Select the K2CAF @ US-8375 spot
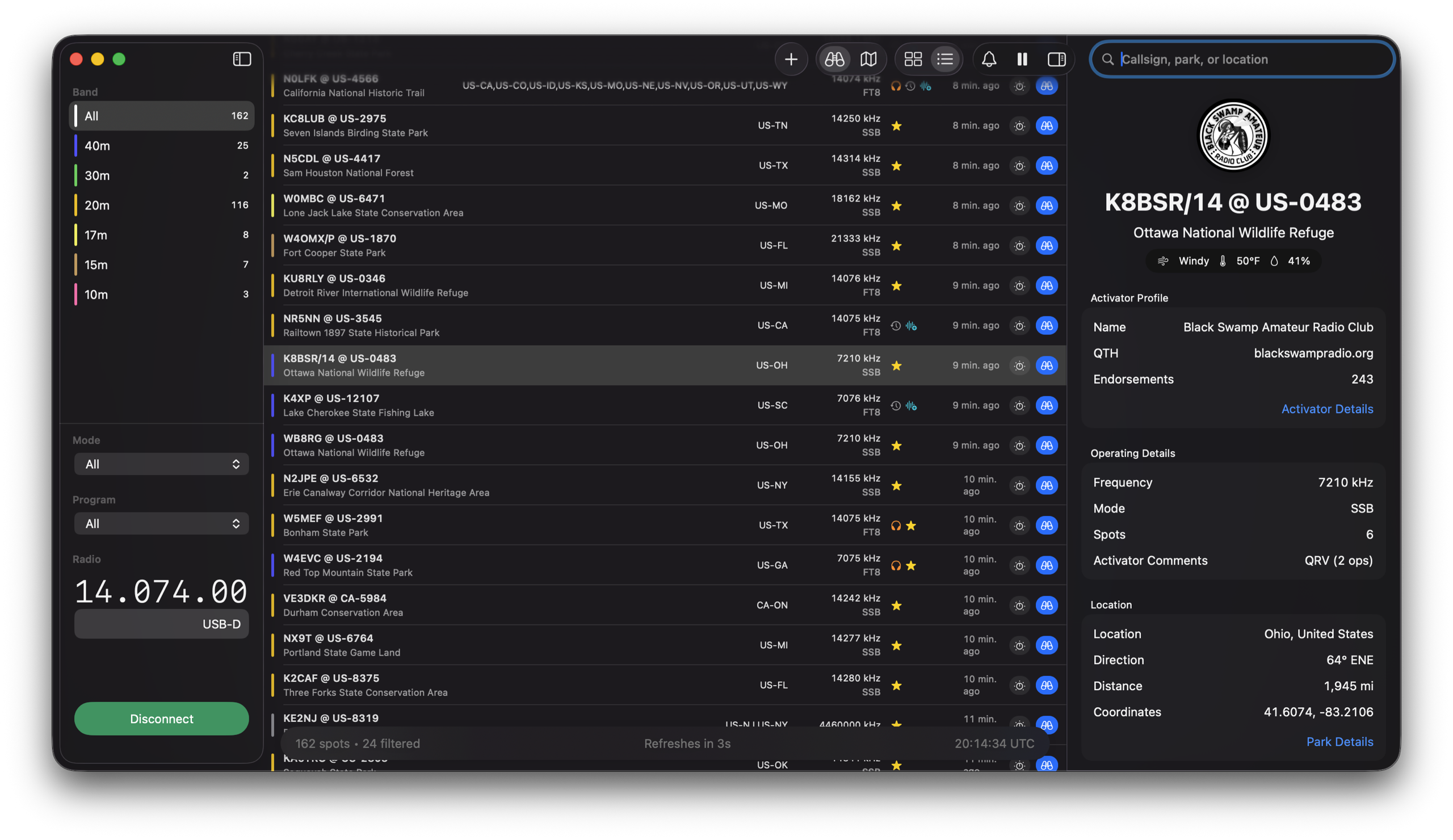This screenshot has width=1453, height=840. click(665, 685)
